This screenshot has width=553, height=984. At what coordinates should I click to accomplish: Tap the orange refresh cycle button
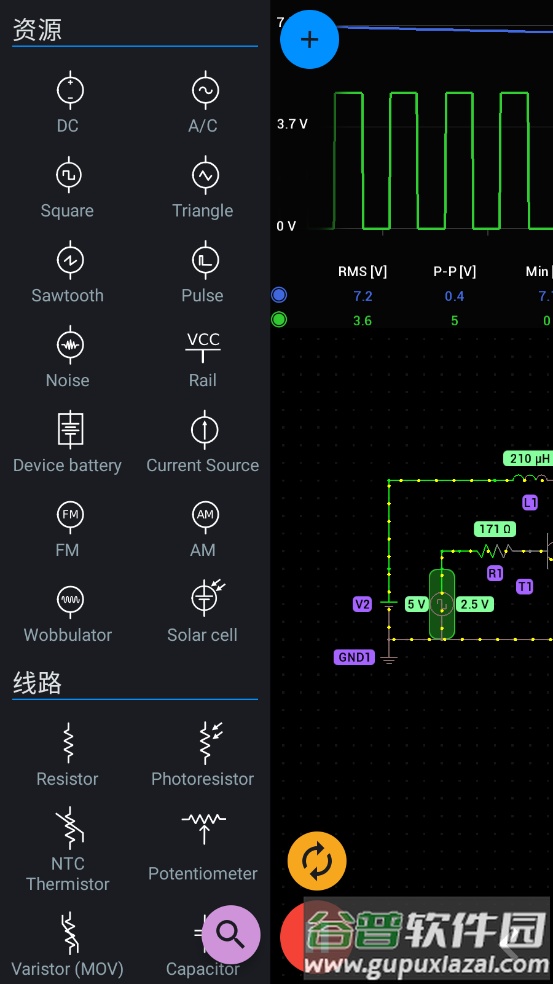pyautogui.click(x=317, y=860)
